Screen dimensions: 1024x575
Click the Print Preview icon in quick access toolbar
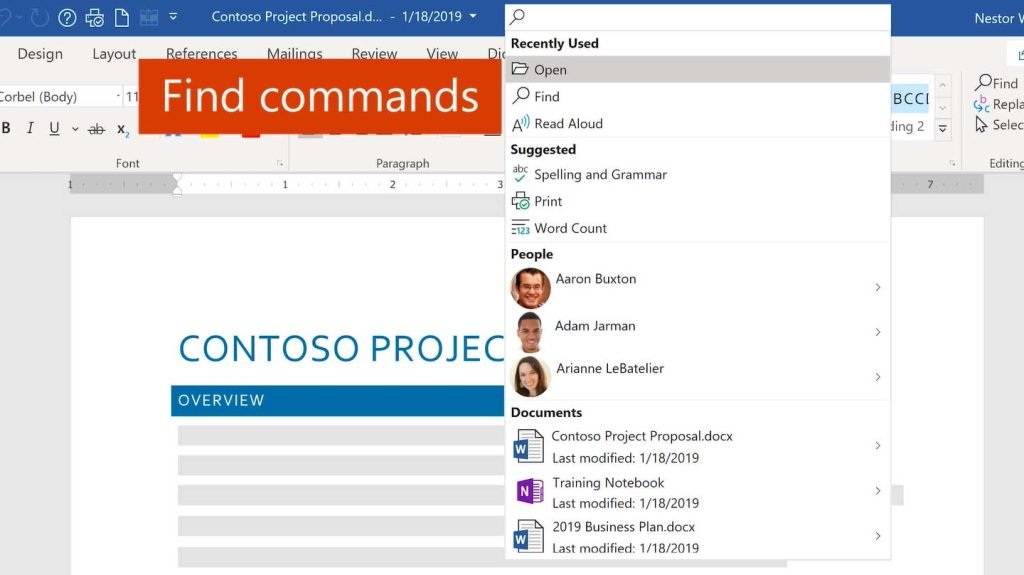[95, 18]
